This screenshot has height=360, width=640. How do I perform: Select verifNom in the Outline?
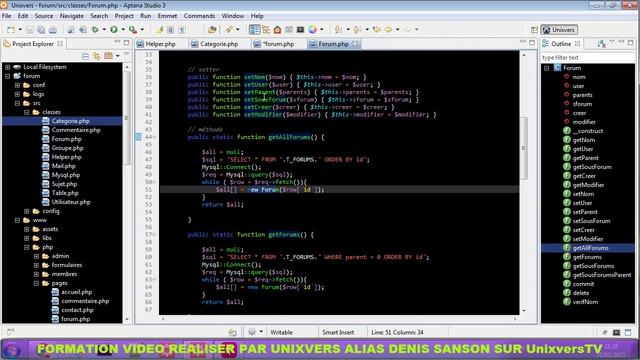coord(585,302)
